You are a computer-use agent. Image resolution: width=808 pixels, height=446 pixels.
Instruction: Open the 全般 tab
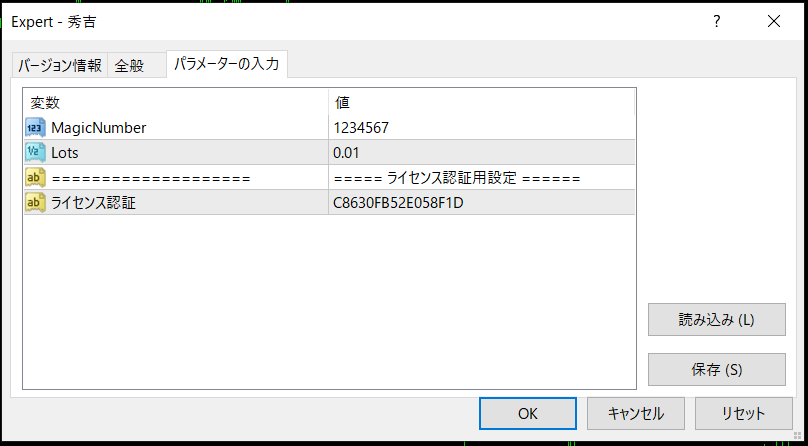point(130,66)
